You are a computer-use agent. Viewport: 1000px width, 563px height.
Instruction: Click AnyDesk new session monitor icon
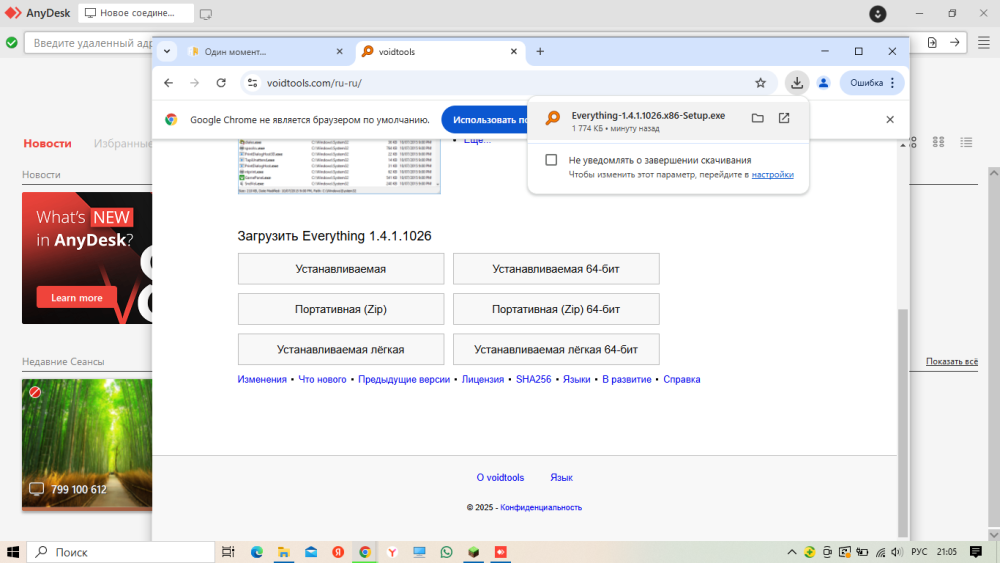coord(206,14)
